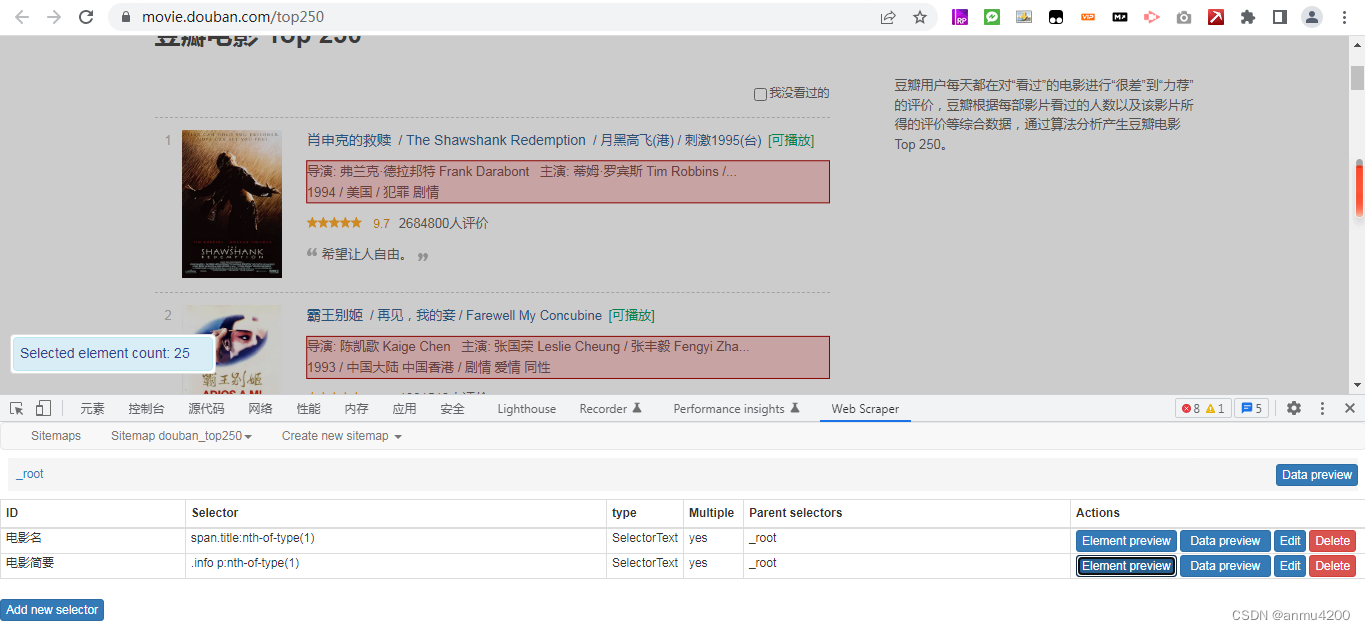Click the errors and warnings counter badge
The height and width of the screenshot is (630, 1365).
pos(1203,408)
